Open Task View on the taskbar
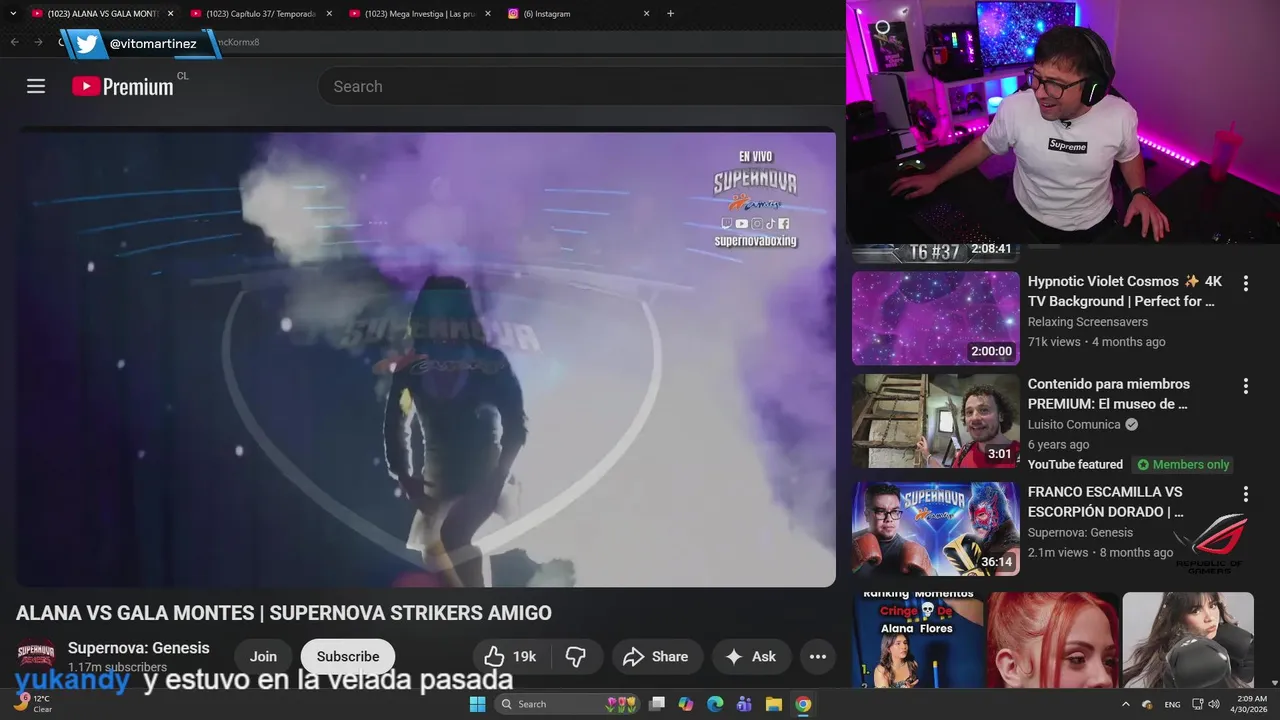 coord(657,704)
